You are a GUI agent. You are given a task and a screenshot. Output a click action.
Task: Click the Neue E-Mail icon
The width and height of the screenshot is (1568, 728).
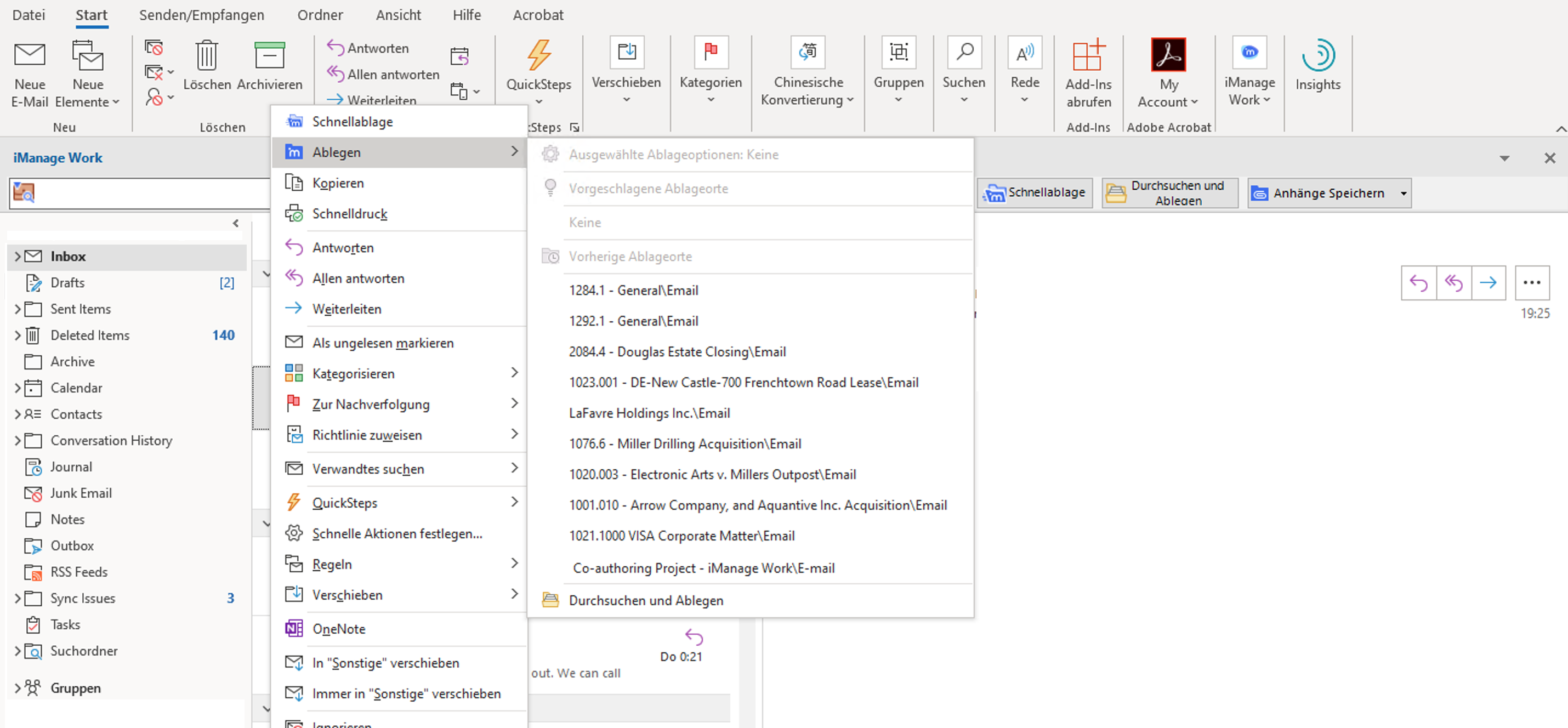coord(29,55)
